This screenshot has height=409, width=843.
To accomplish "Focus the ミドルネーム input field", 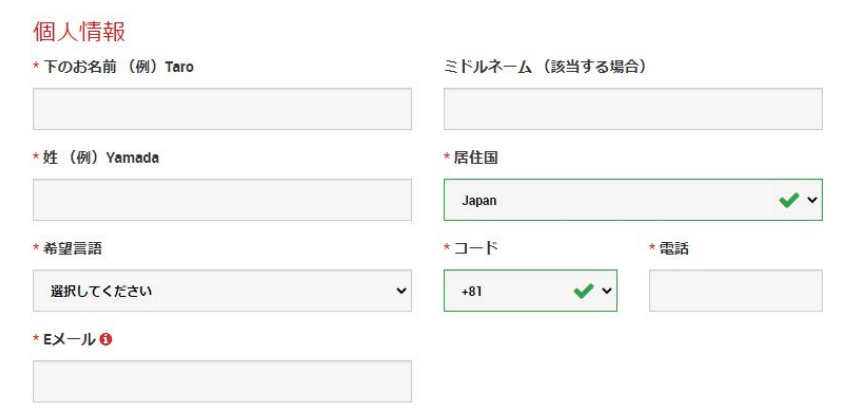I will tap(633, 109).
